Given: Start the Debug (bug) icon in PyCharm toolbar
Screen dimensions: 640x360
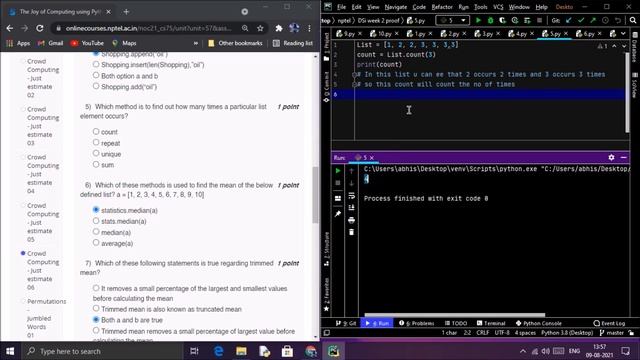Looking at the screenshot, I should (x=491, y=20).
